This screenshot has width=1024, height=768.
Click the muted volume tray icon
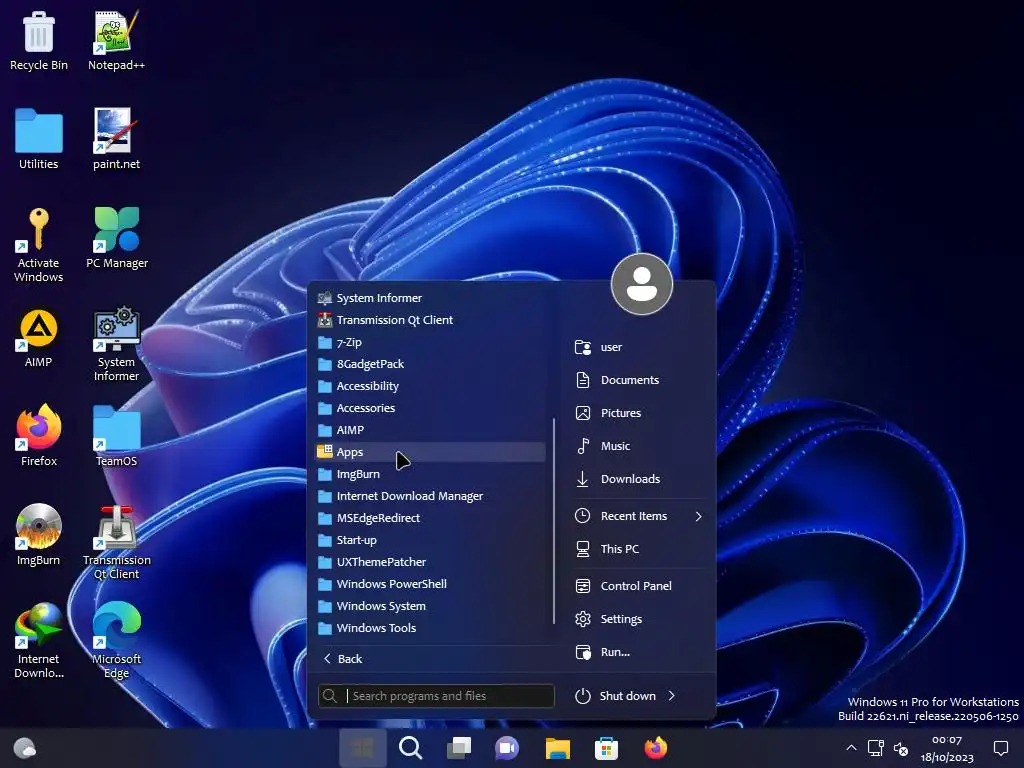[x=901, y=748]
